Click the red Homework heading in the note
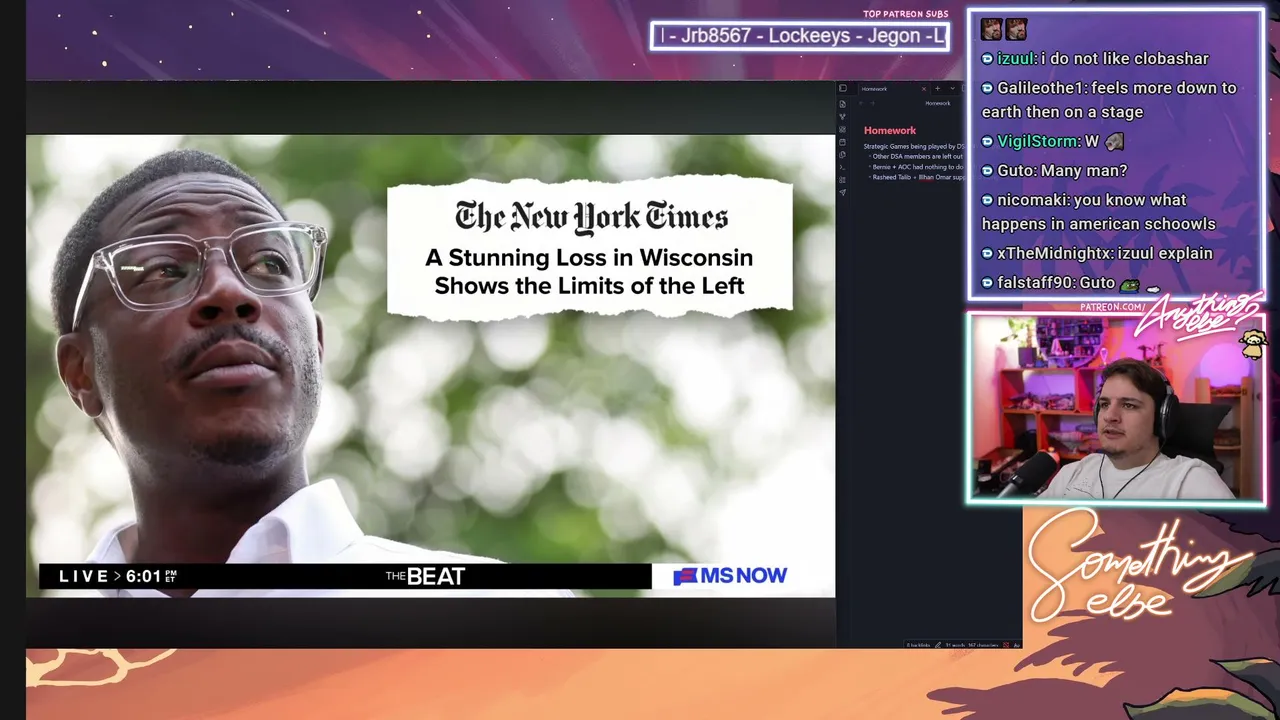Image resolution: width=1280 pixels, height=720 pixels. pos(890,130)
